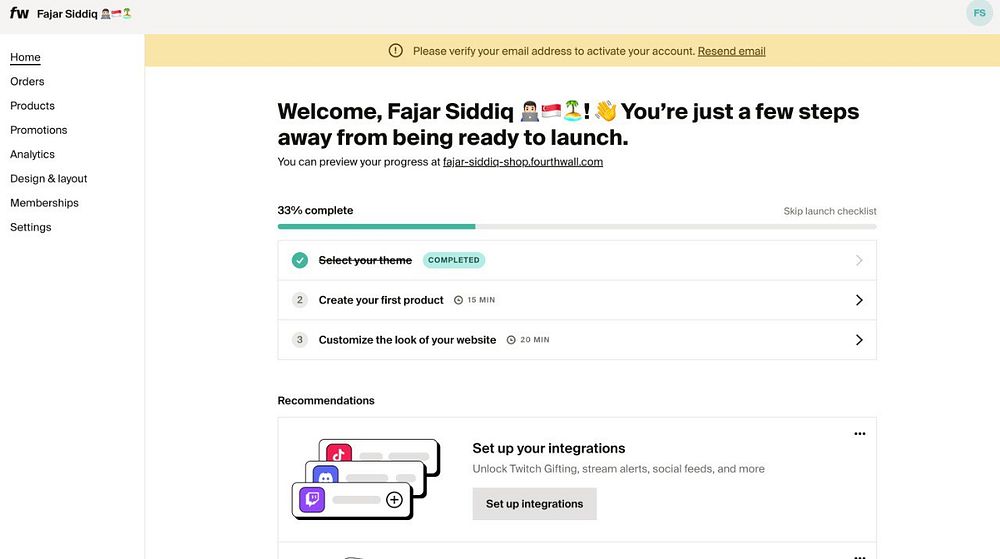1000x559 pixels.
Task: Expand Customize the look of your website
Action: 858,340
